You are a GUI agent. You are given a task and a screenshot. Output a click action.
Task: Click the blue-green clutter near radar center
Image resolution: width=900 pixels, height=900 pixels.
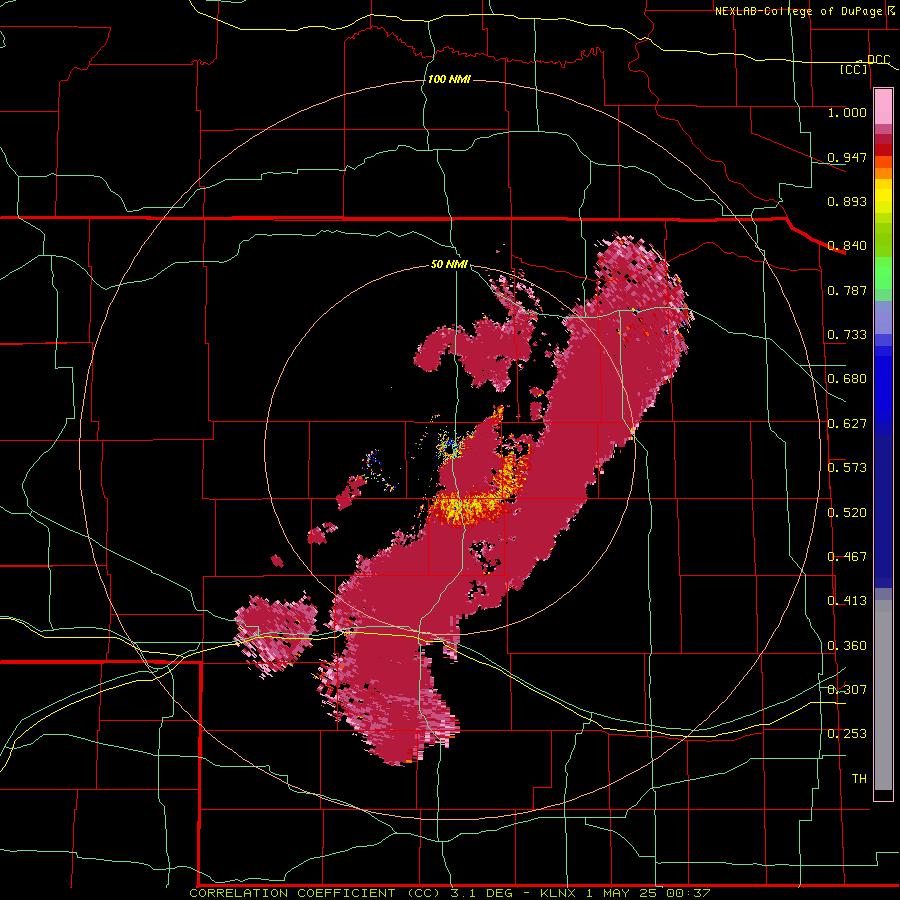point(451,445)
